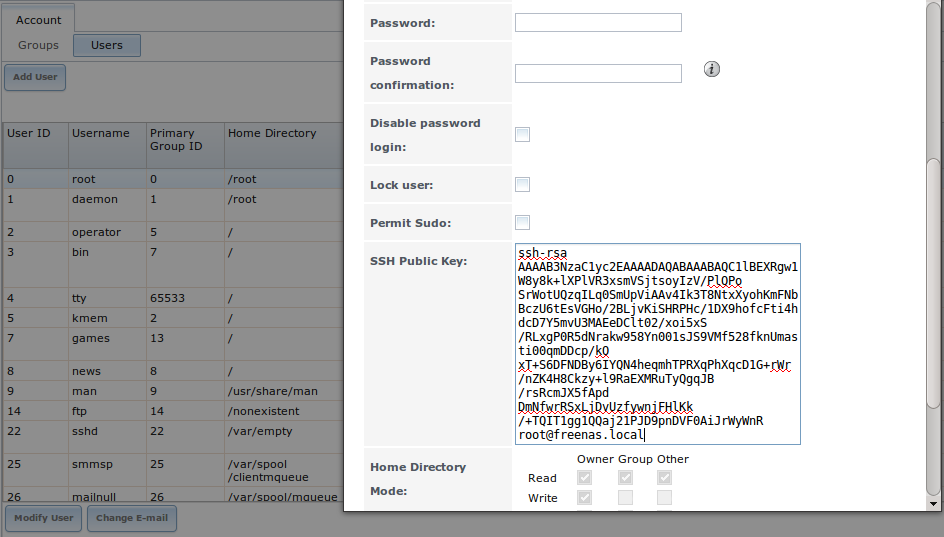This screenshot has height=537, width=944.
Task: Toggle Other Read permission checkbox
Action: tap(664, 478)
